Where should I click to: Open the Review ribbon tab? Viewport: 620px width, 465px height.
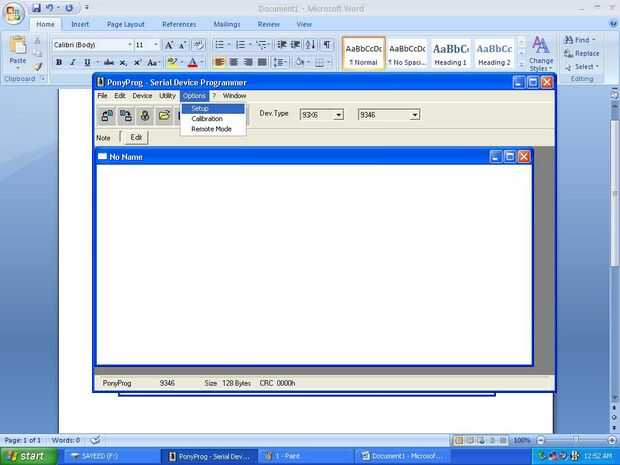(x=268, y=24)
